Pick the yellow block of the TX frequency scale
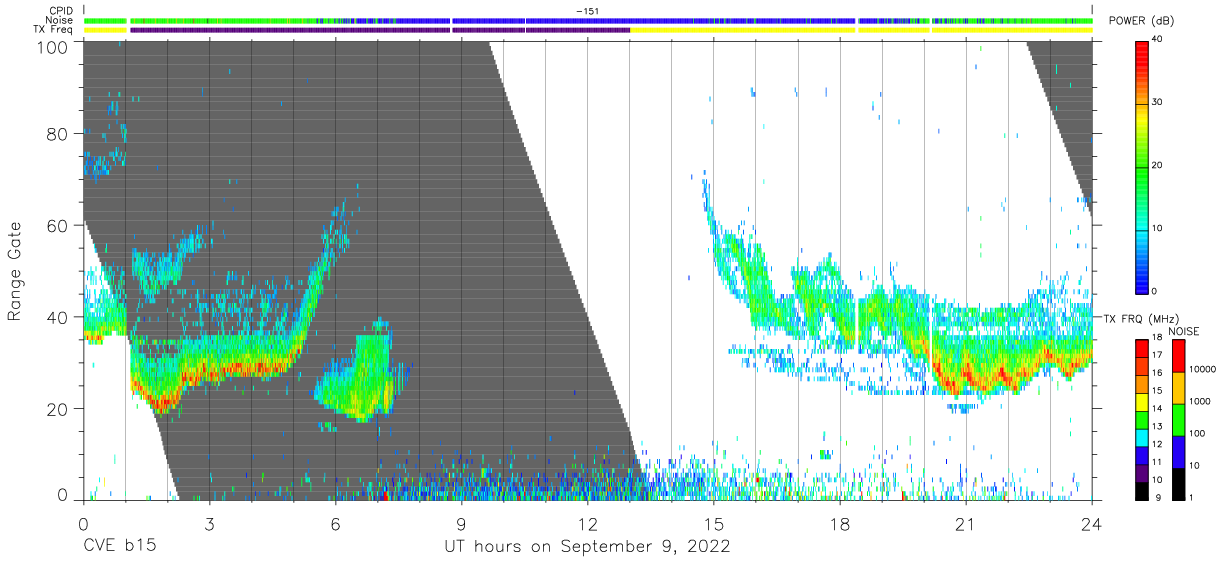 (1142, 402)
